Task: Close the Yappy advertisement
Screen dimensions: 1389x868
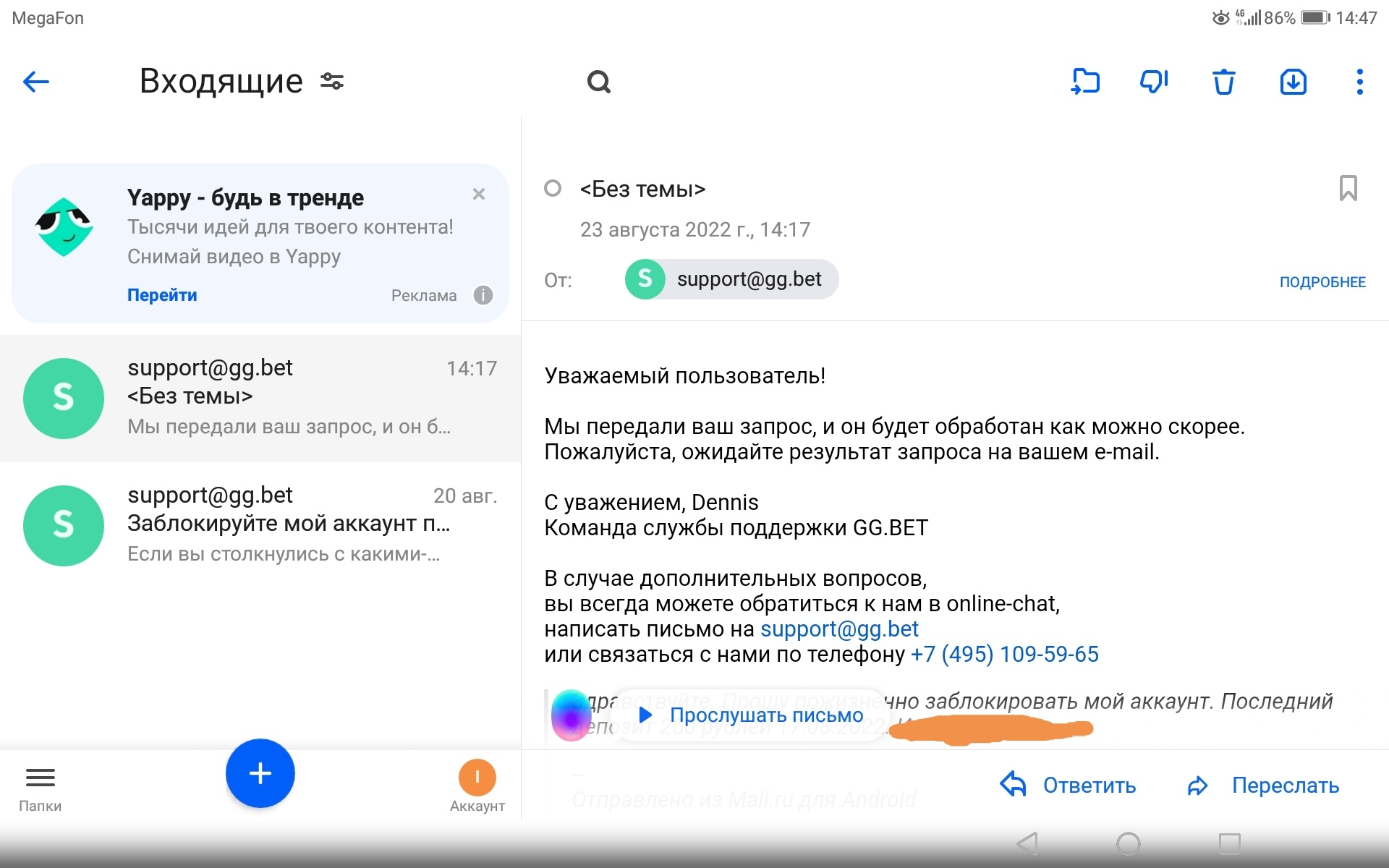Action: coord(479,194)
